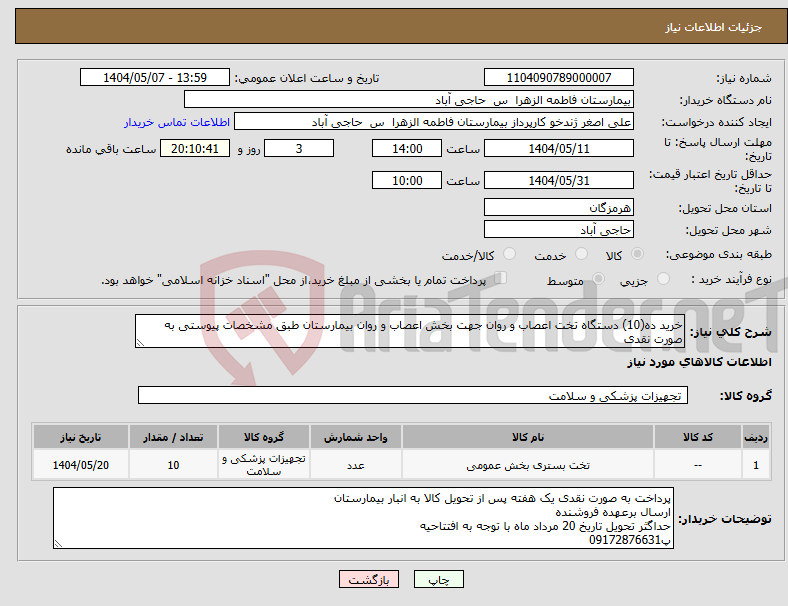
Task: Click the row number cell 1
Action: pyautogui.click(x=755, y=465)
